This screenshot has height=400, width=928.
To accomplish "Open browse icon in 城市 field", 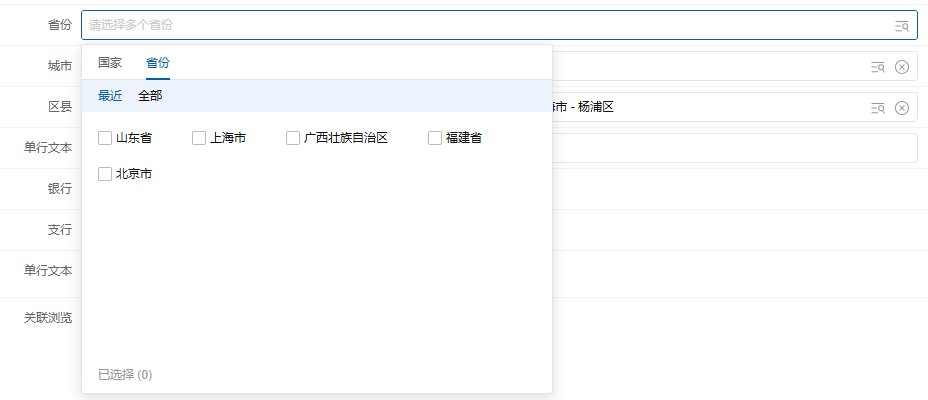I will click(878, 67).
